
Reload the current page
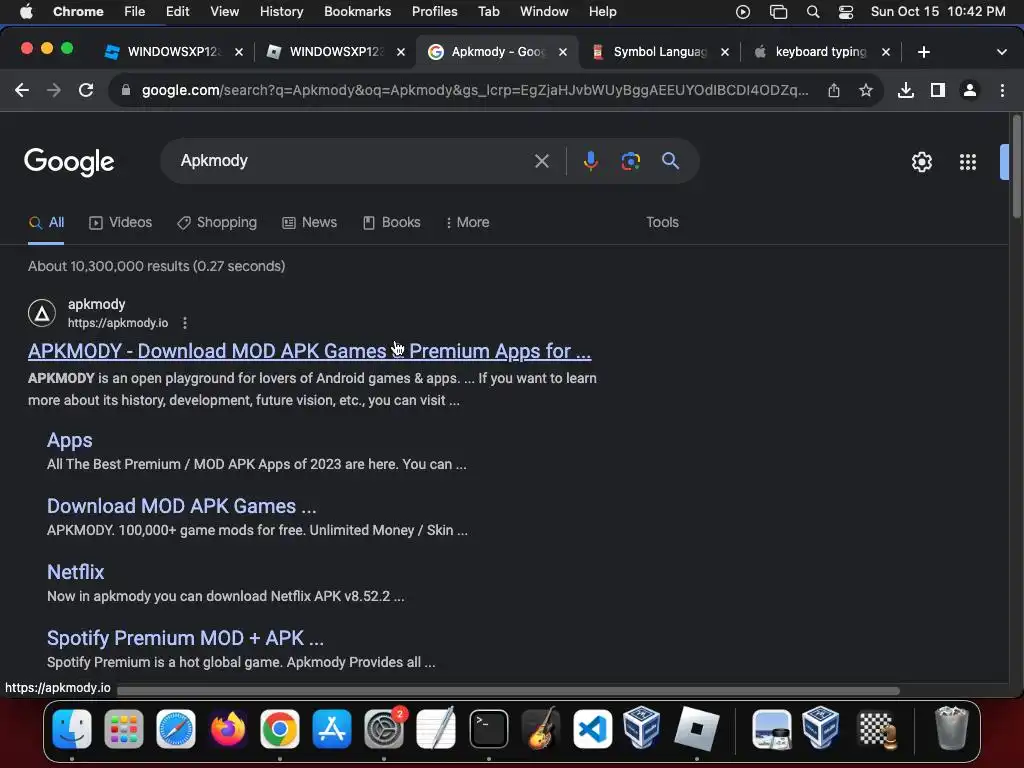86,90
